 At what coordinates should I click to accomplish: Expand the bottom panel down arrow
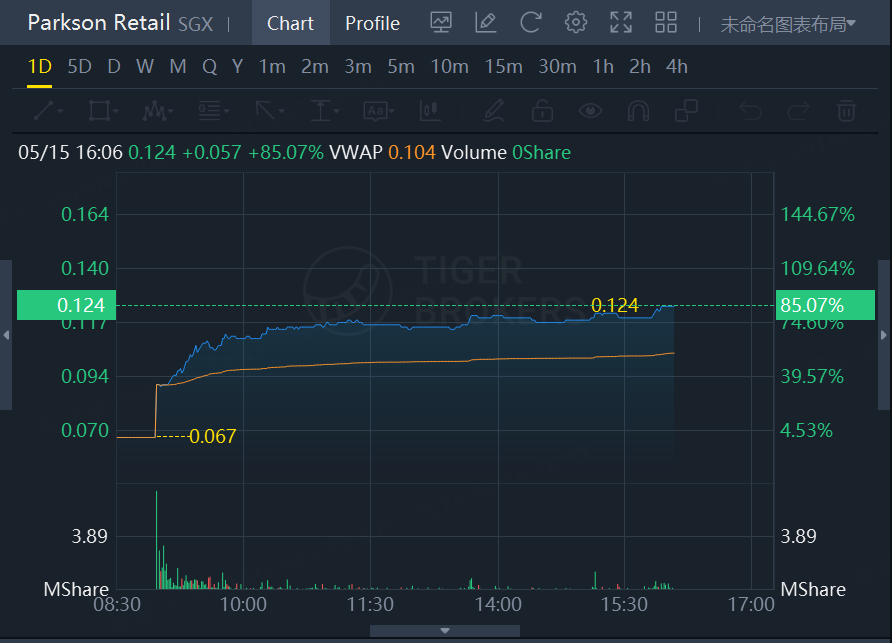tap(445, 630)
